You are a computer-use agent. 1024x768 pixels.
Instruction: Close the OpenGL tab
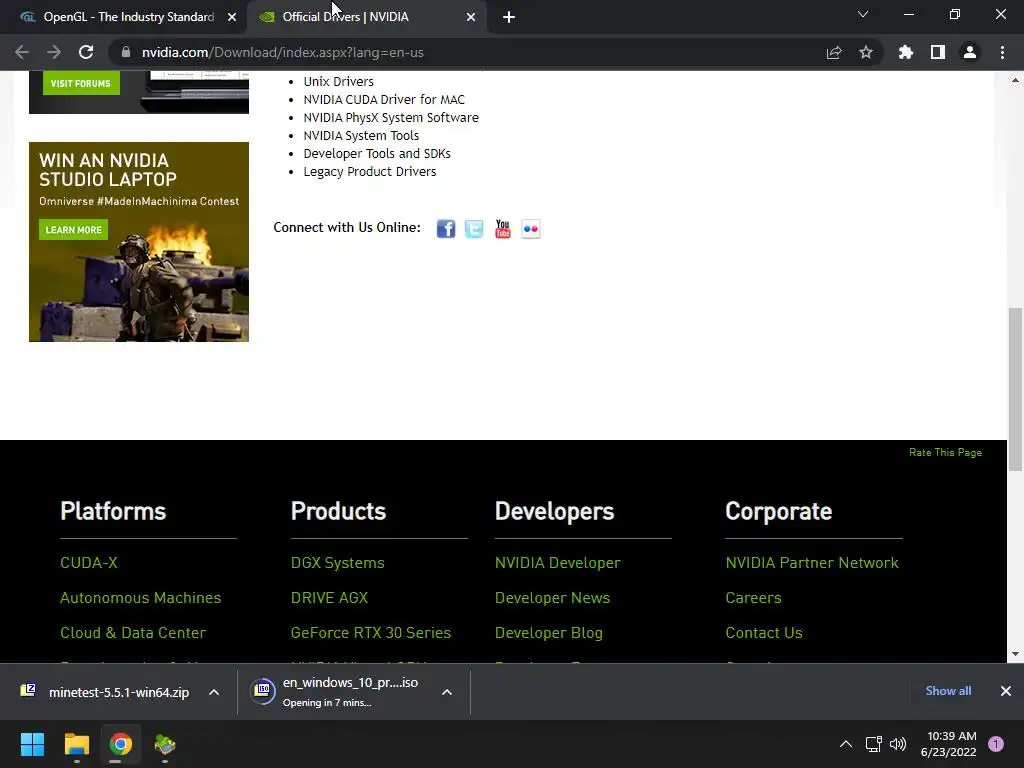coord(232,17)
